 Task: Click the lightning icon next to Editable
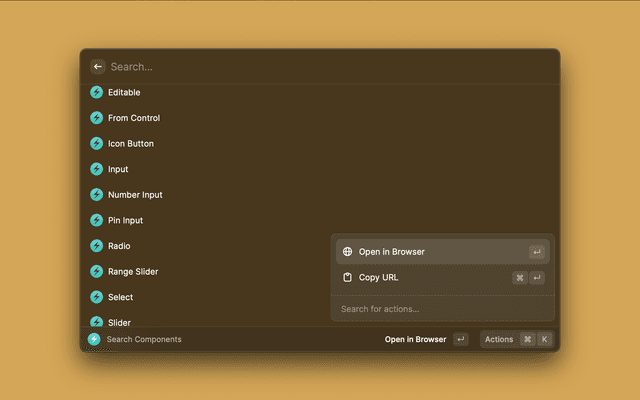97,92
